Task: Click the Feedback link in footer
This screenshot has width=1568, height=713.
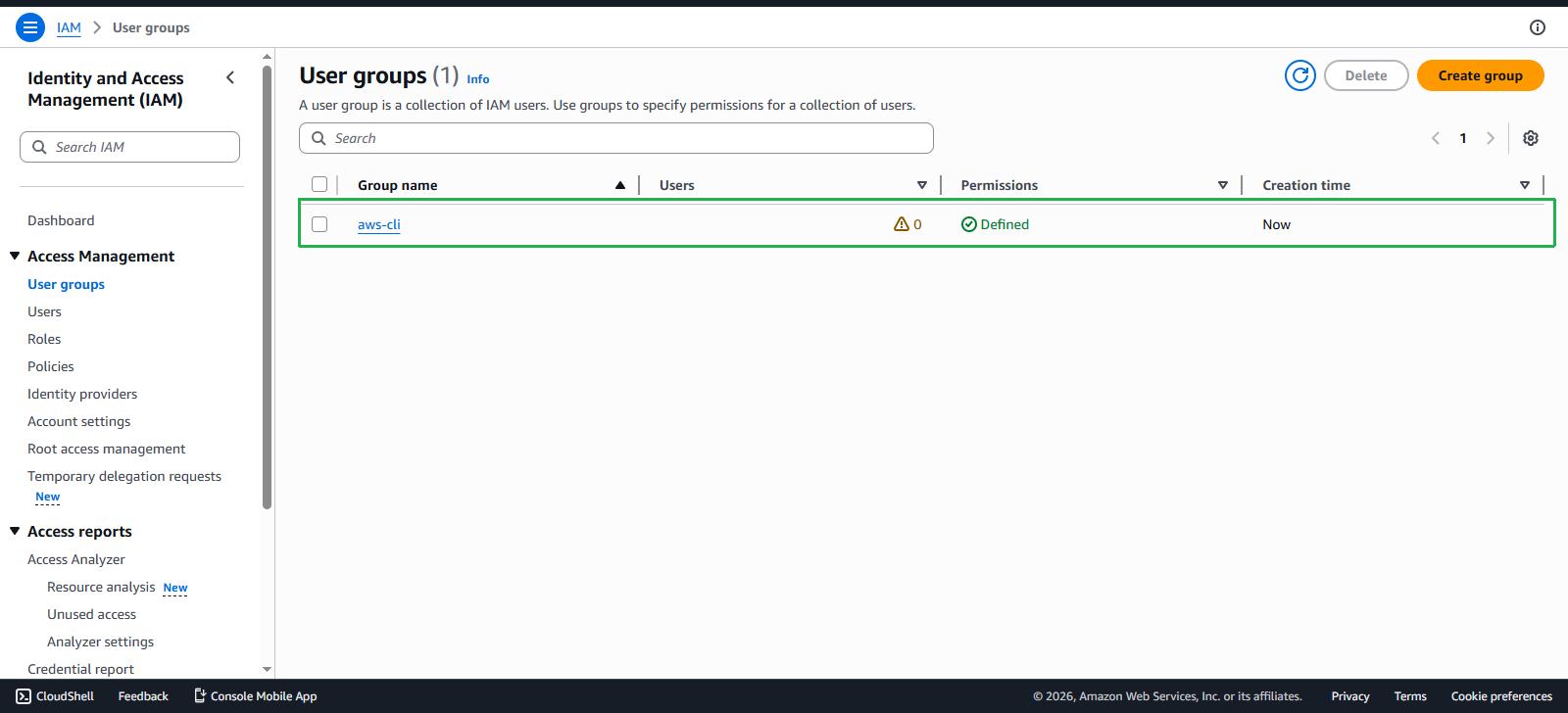Action: [143, 696]
